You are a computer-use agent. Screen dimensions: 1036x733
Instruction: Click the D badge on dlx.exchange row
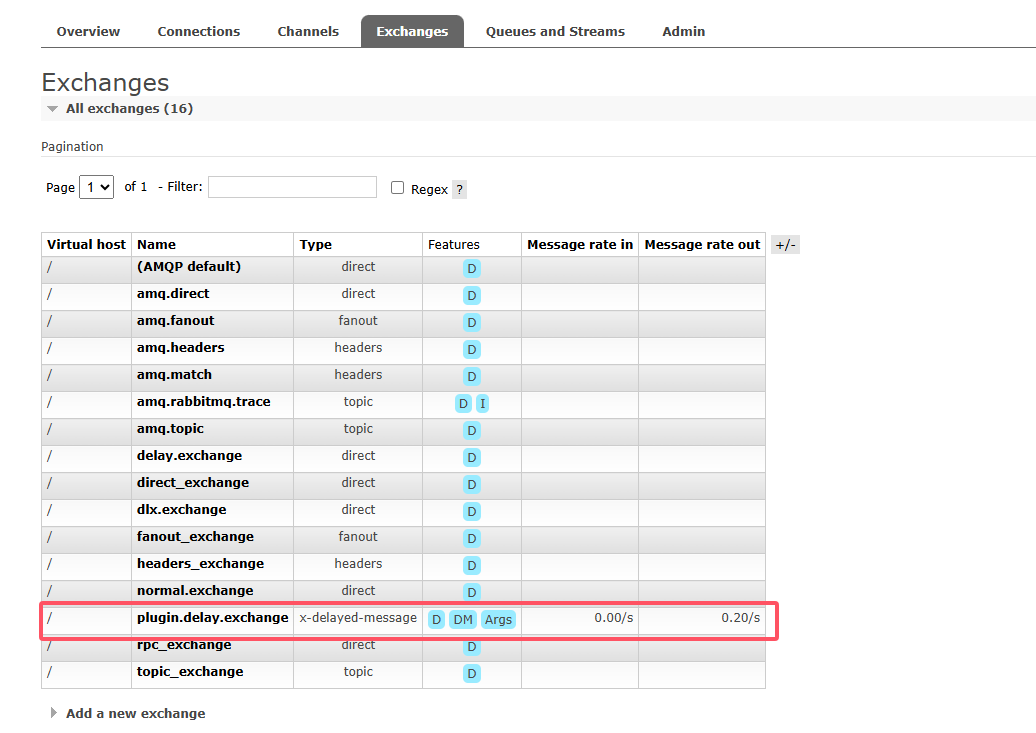pos(472,512)
